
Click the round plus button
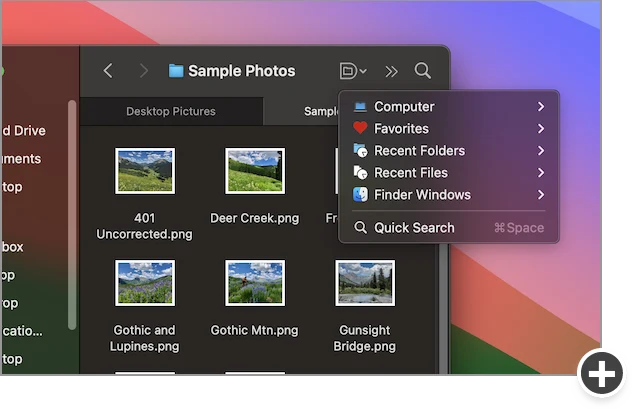point(601,373)
